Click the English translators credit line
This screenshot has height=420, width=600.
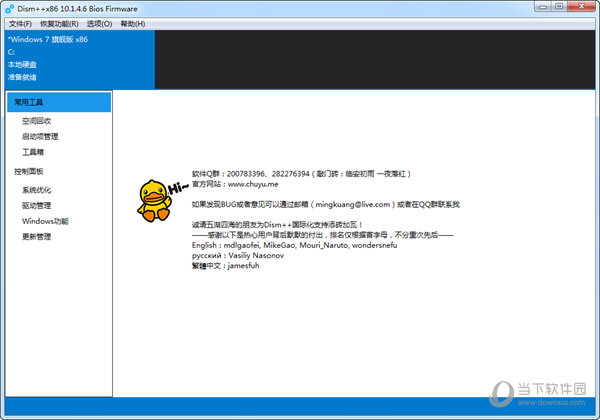pyautogui.click(x=295, y=245)
